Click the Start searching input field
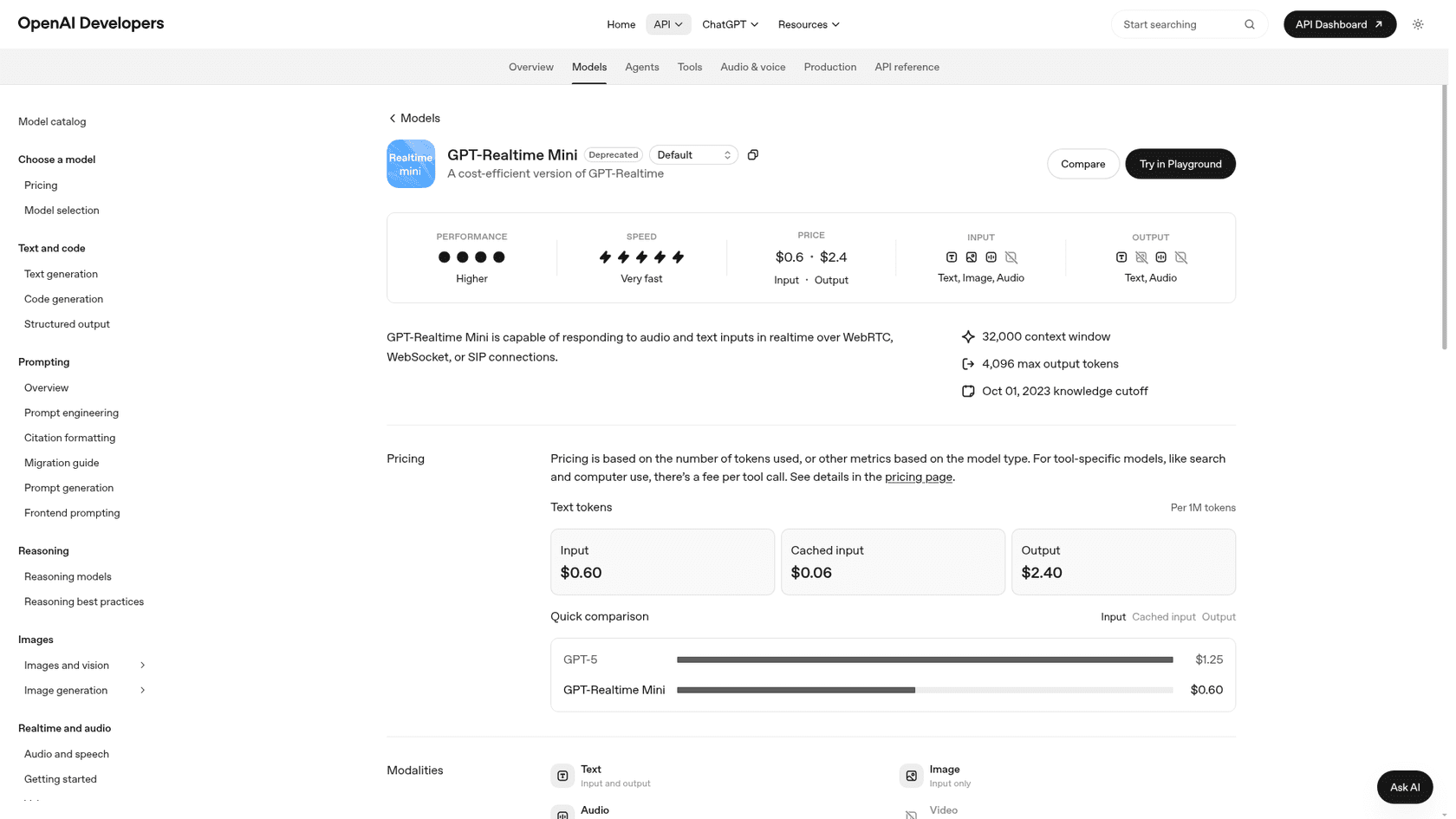The height and width of the screenshot is (819, 1456). [1189, 24]
